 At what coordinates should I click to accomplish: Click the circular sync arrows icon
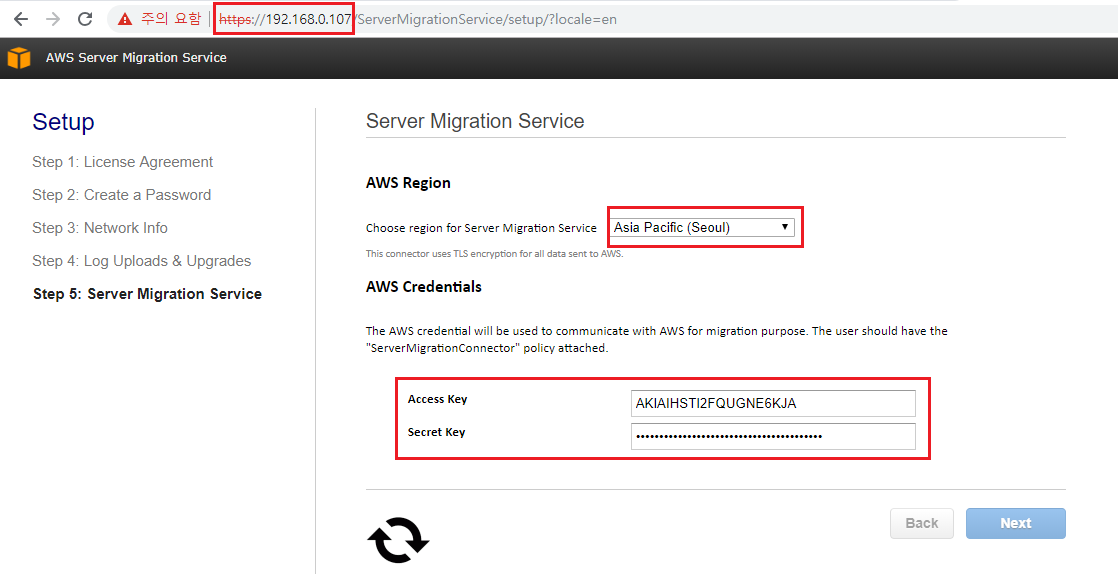tap(398, 540)
